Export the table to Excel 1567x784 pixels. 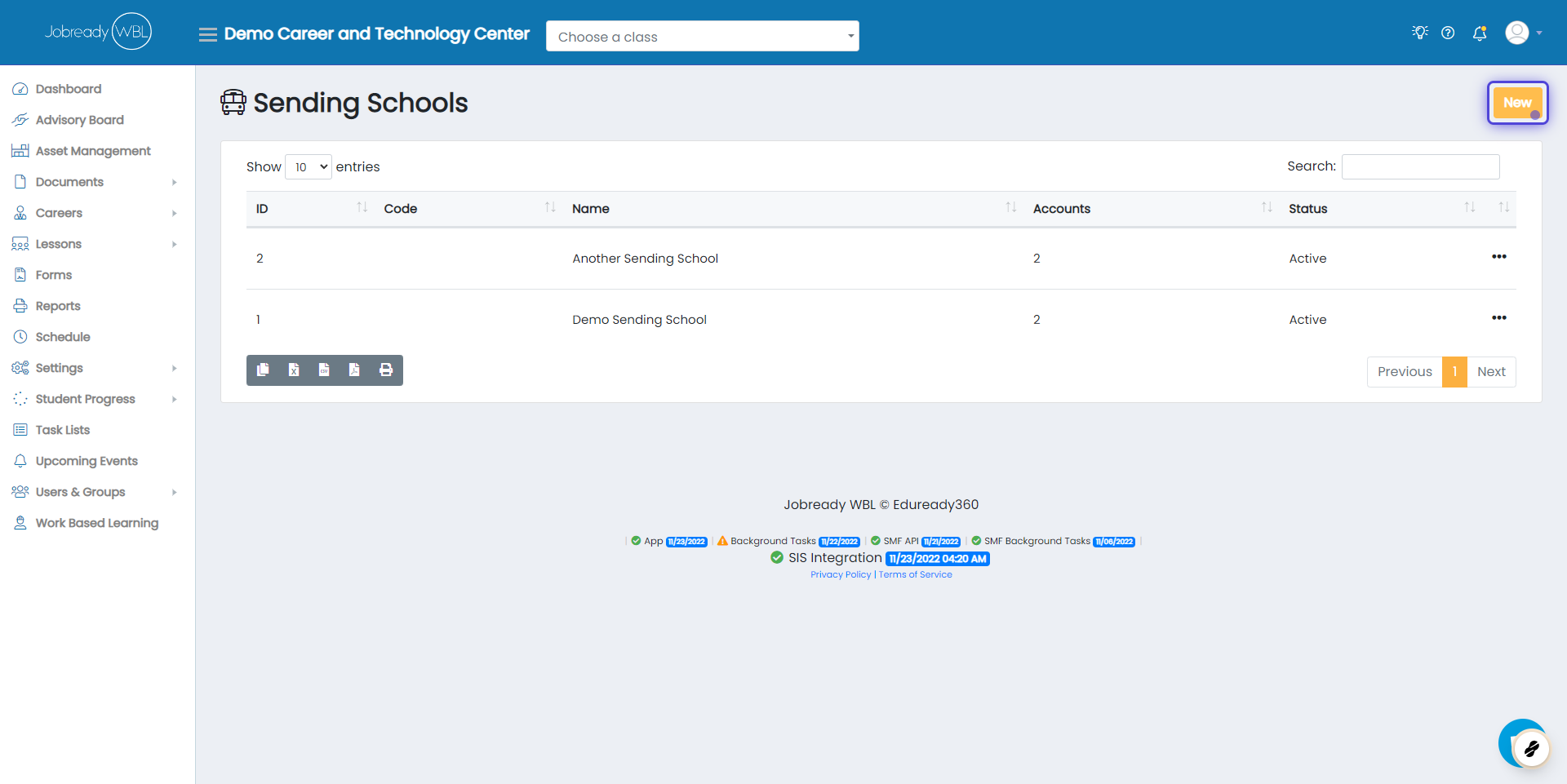294,370
